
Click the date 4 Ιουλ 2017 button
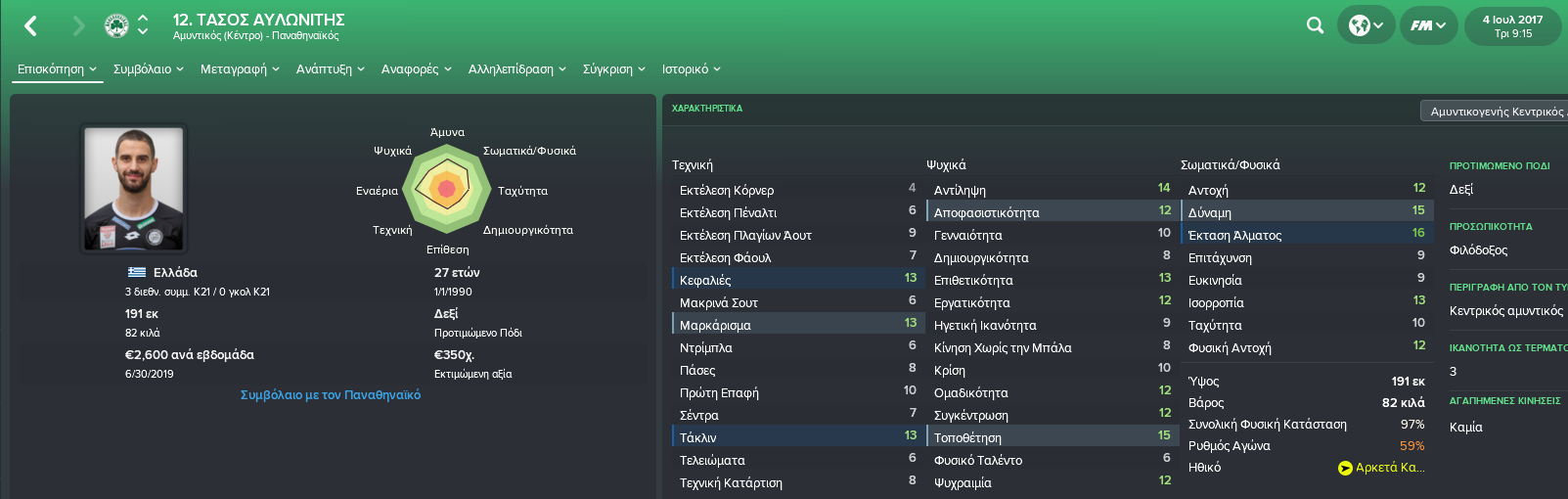click(1512, 25)
